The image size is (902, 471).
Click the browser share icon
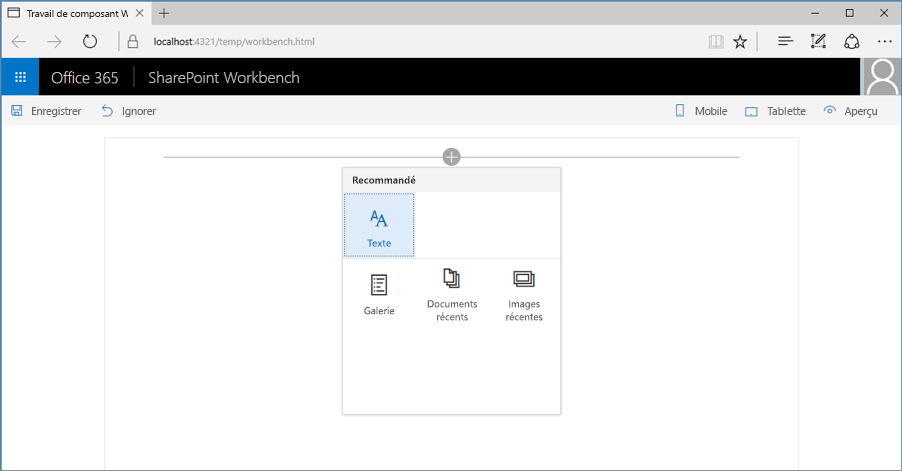coord(851,41)
